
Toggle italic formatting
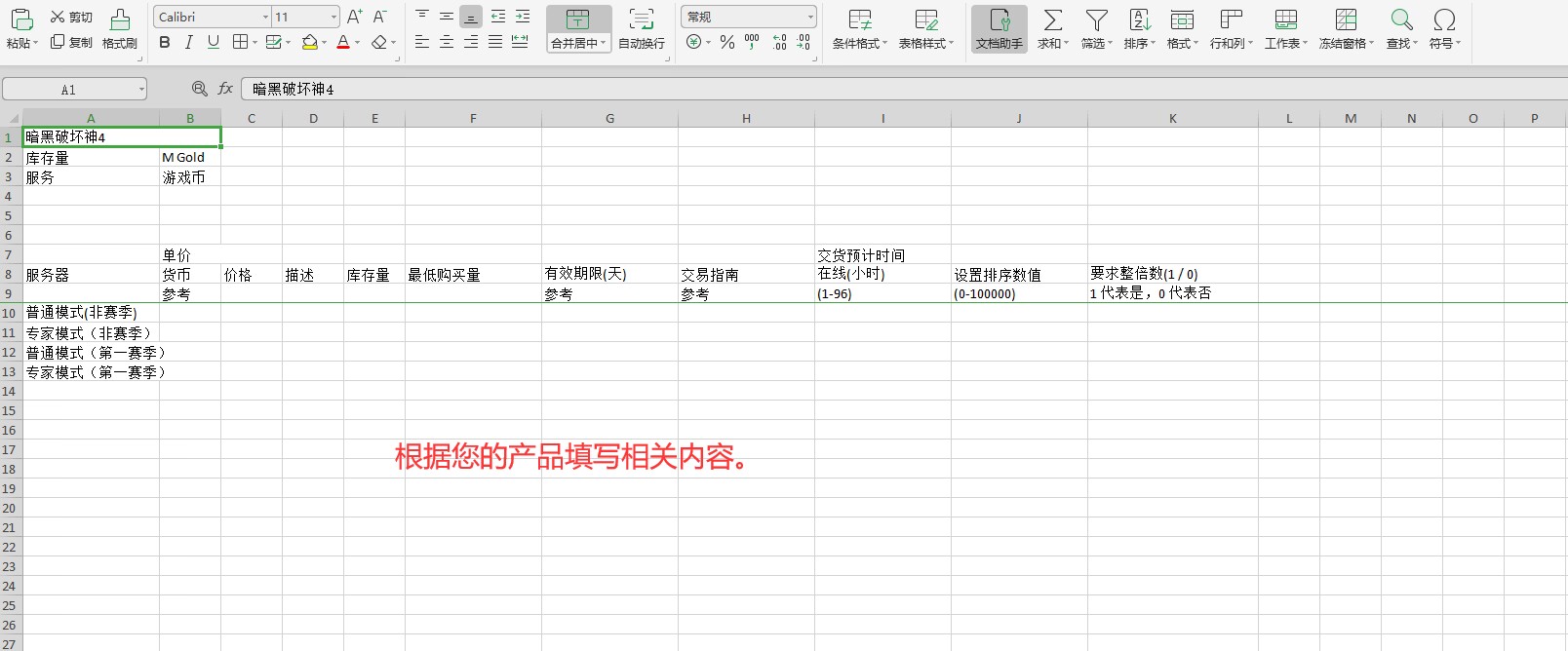click(x=189, y=42)
